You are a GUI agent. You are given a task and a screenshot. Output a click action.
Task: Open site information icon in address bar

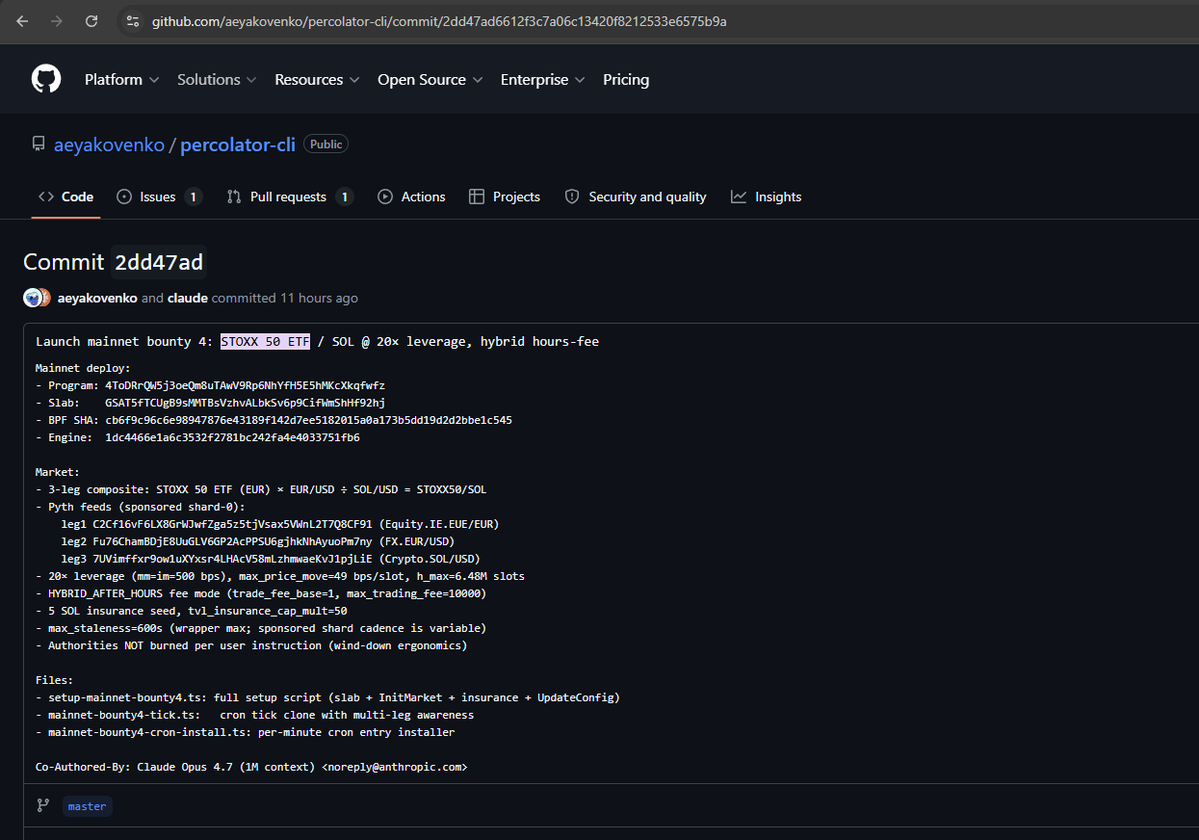tap(132, 21)
